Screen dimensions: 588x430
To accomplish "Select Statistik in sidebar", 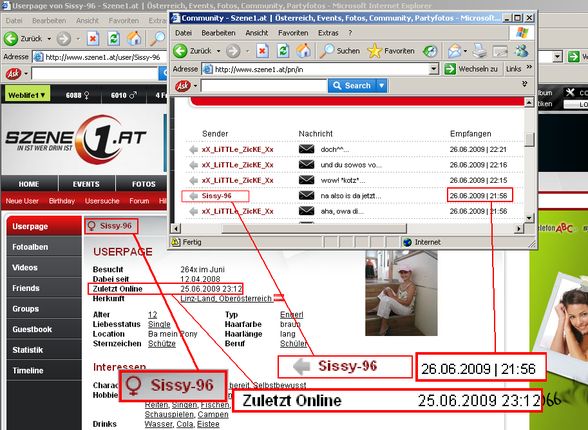I will pyautogui.click(x=44, y=350).
